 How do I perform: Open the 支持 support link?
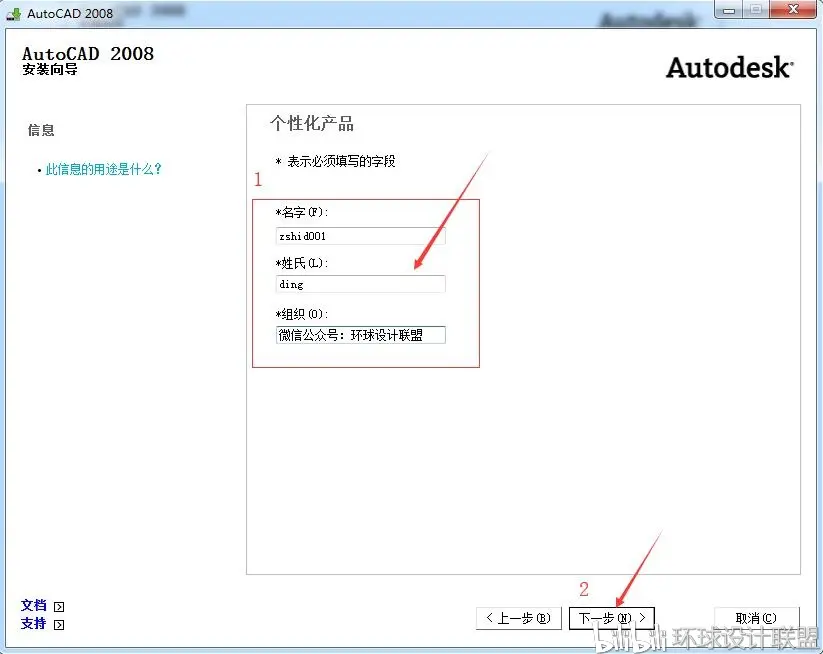click(x=34, y=624)
